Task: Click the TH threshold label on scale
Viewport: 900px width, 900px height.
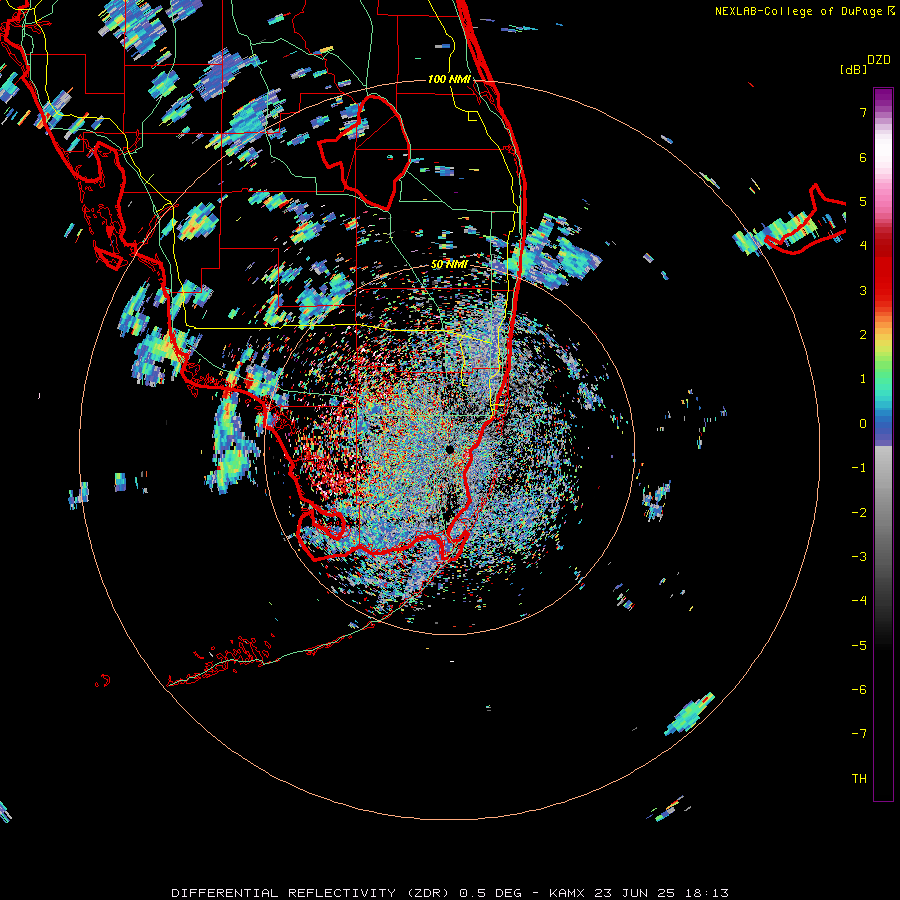Action: point(859,779)
